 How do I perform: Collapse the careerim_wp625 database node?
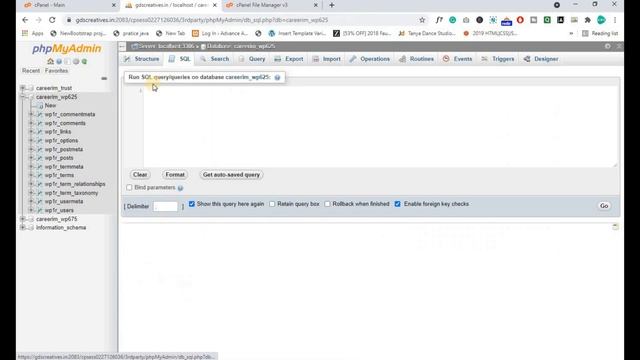click(23, 97)
